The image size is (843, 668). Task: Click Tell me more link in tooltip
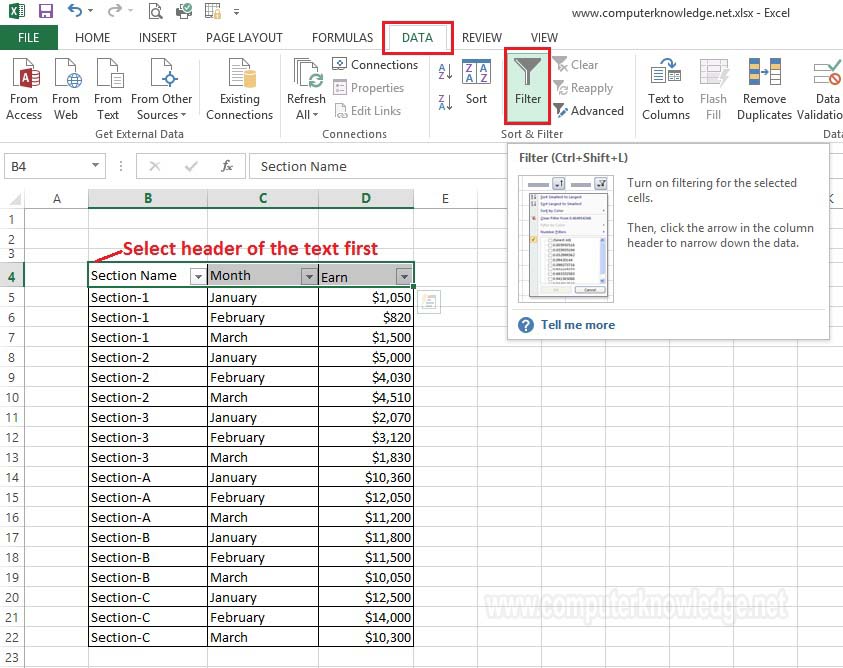(x=577, y=325)
